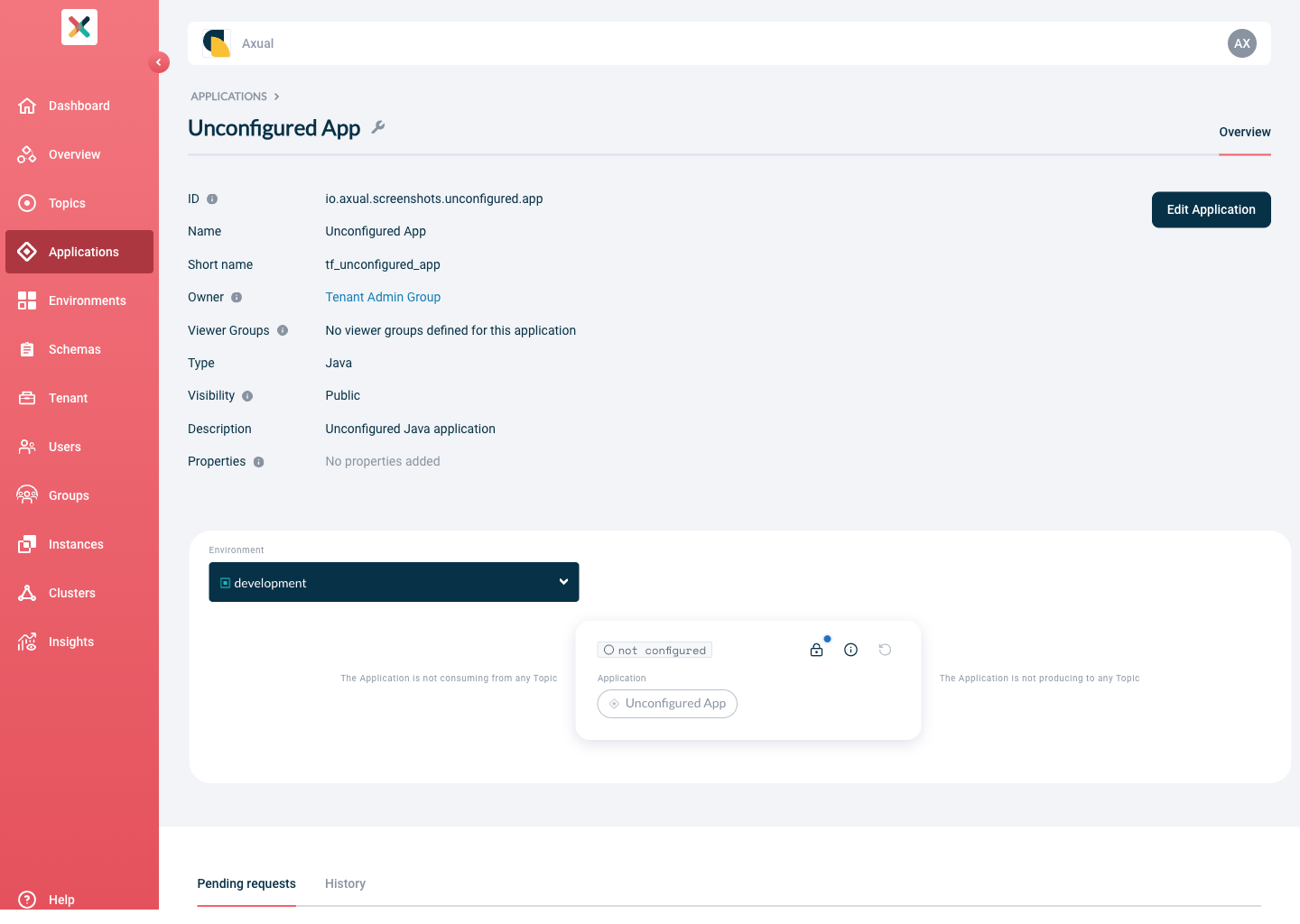Click the Axual X logo in sidebar
This screenshot has height=924, width=1300.
79,27
